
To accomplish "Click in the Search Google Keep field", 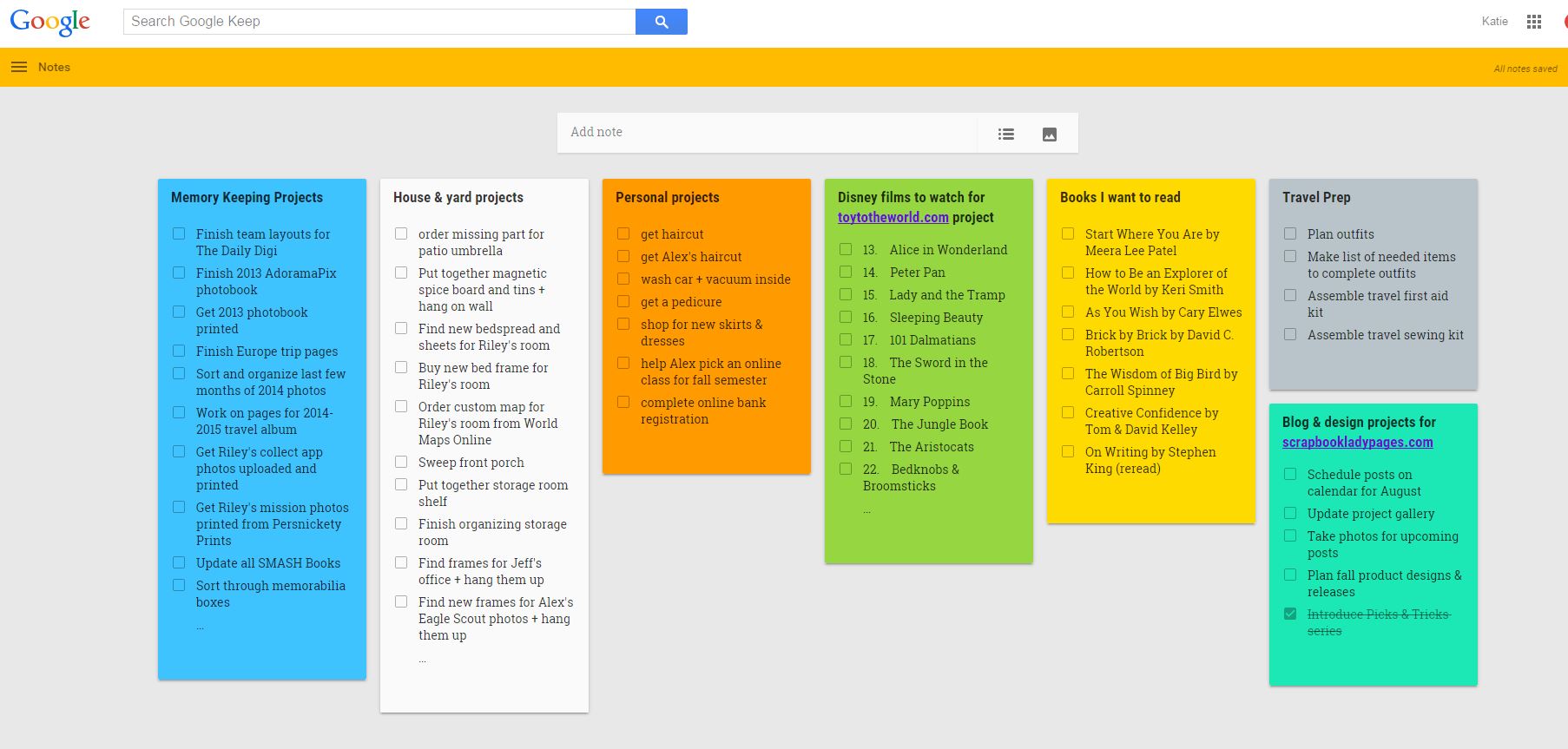I will [379, 22].
